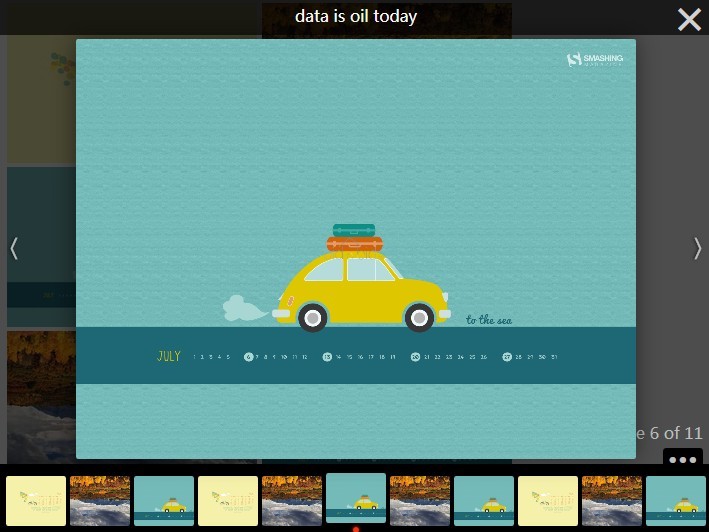This screenshot has height=532, width=709.
Task: Click the "data is oil today" title
Action: (x=356, y=16)
